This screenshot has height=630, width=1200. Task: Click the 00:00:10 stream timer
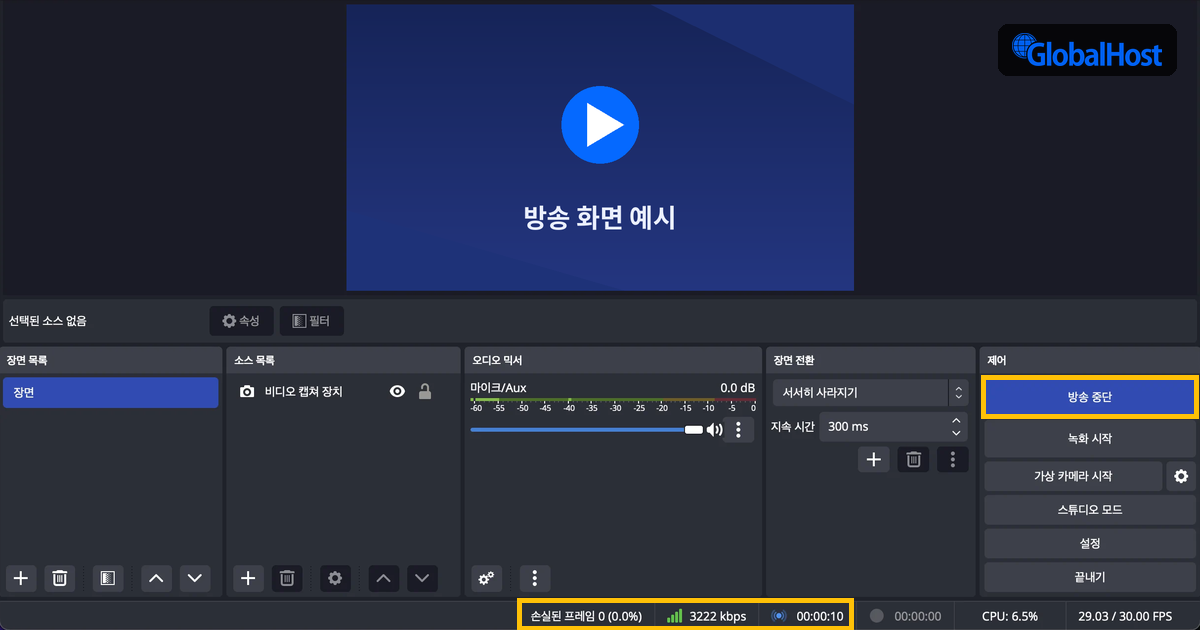tap(820, 616)
